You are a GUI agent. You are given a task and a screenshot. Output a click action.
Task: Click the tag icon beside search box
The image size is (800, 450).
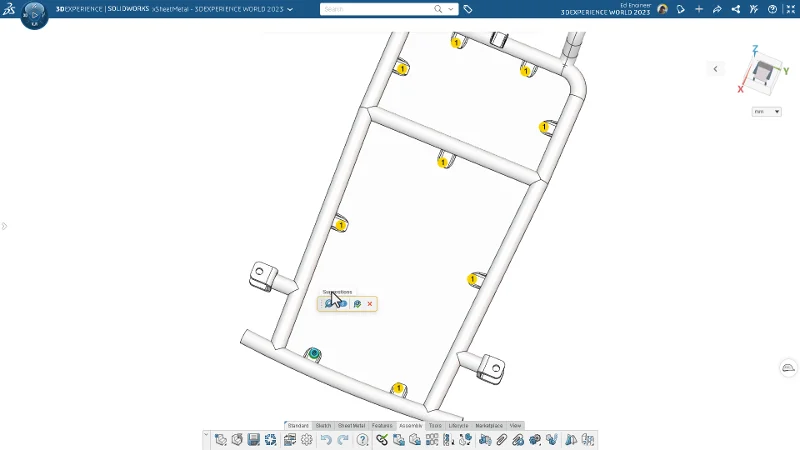pyautogui.click(x=468, y=9)
